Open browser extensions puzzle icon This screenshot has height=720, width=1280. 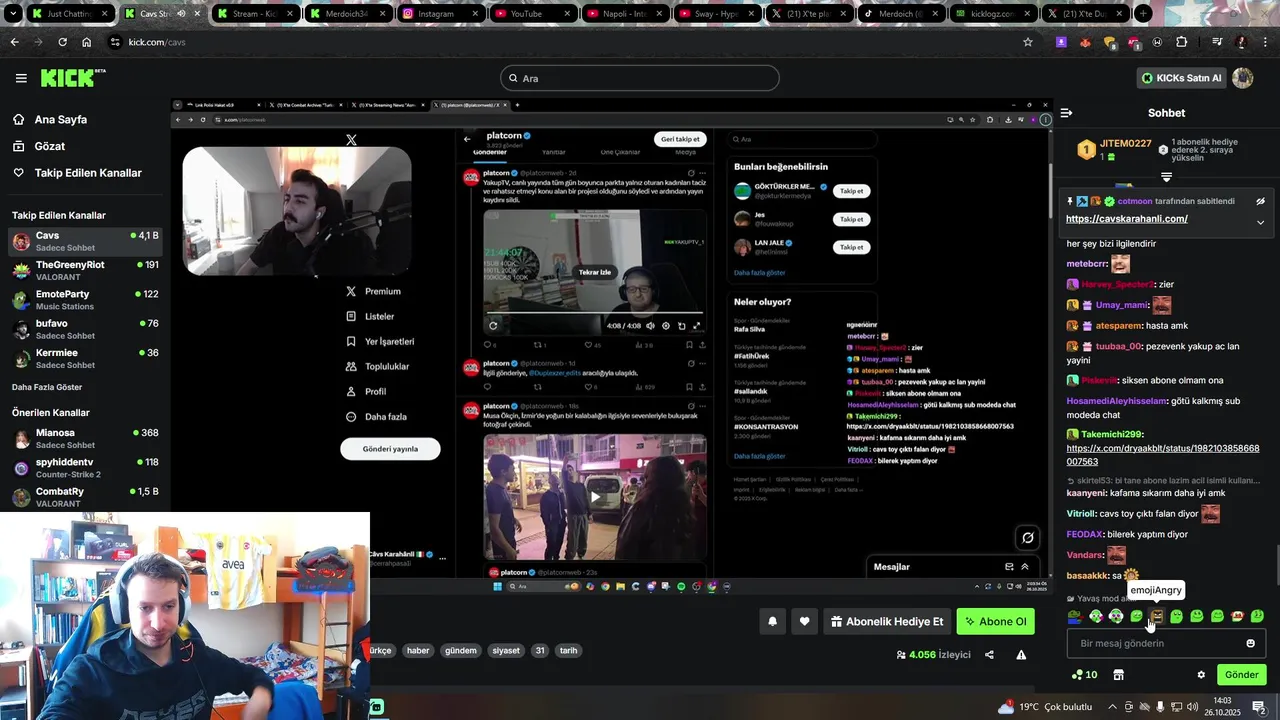pyautogui.click(x=1181, y=42)
